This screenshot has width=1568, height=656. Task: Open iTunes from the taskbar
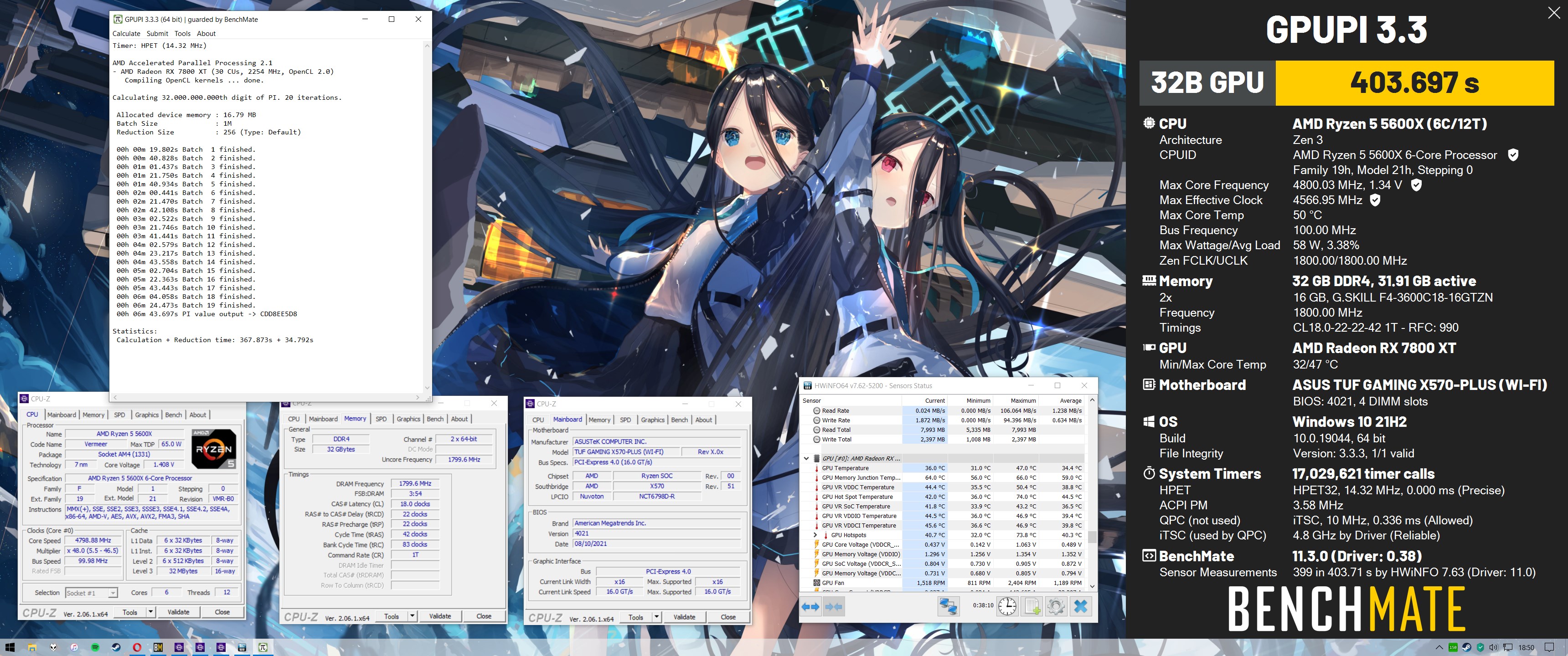74,647
